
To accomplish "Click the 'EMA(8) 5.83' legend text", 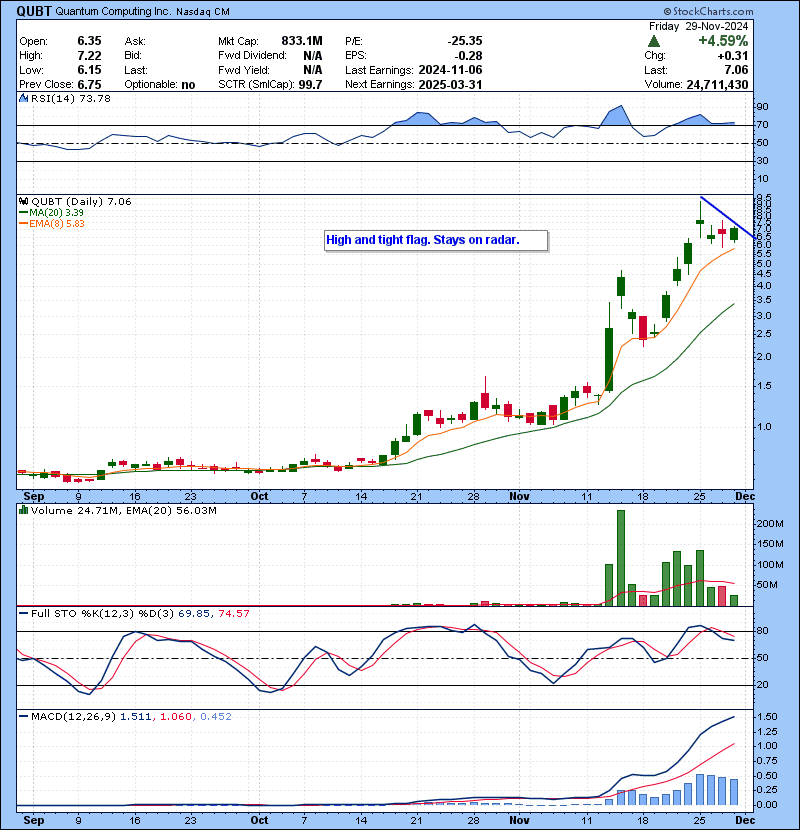I will point(57,223).
